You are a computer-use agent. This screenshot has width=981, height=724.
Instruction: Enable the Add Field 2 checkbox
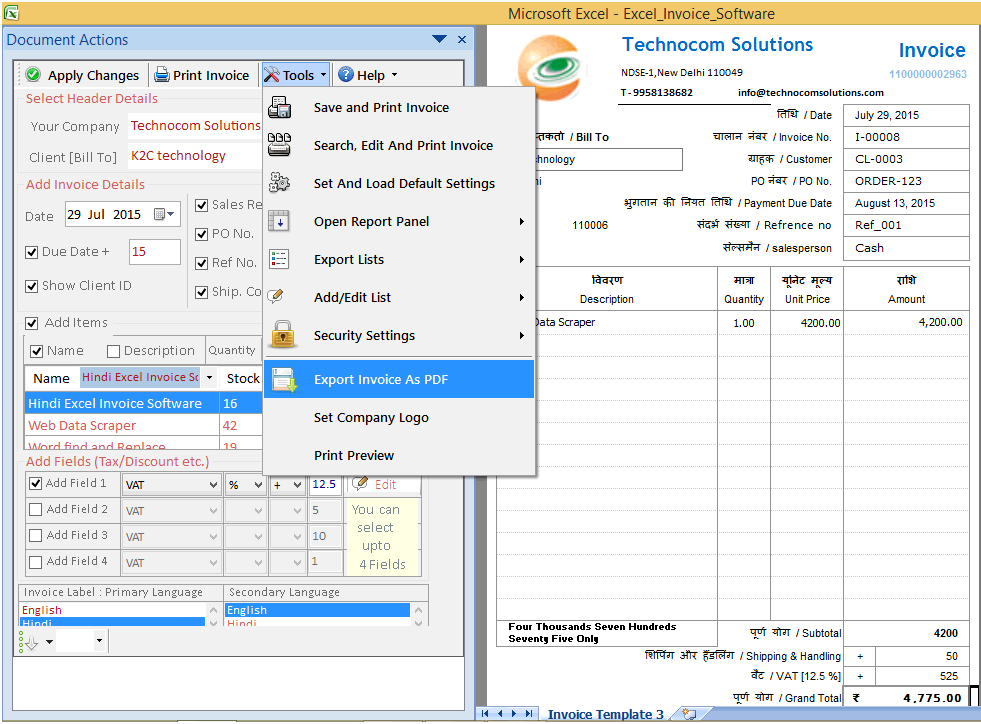point(37,510)
